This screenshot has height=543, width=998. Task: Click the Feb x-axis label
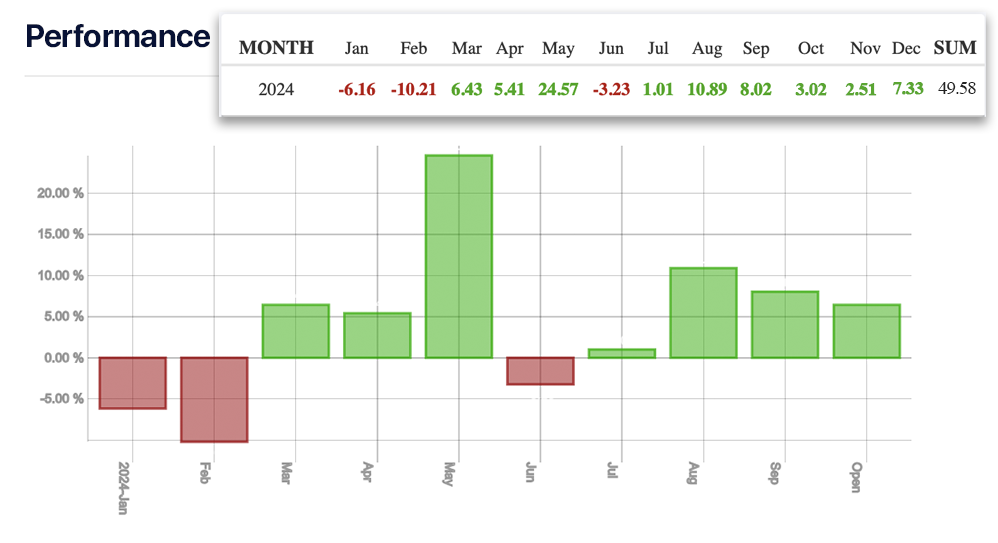(x=205, y=472)
